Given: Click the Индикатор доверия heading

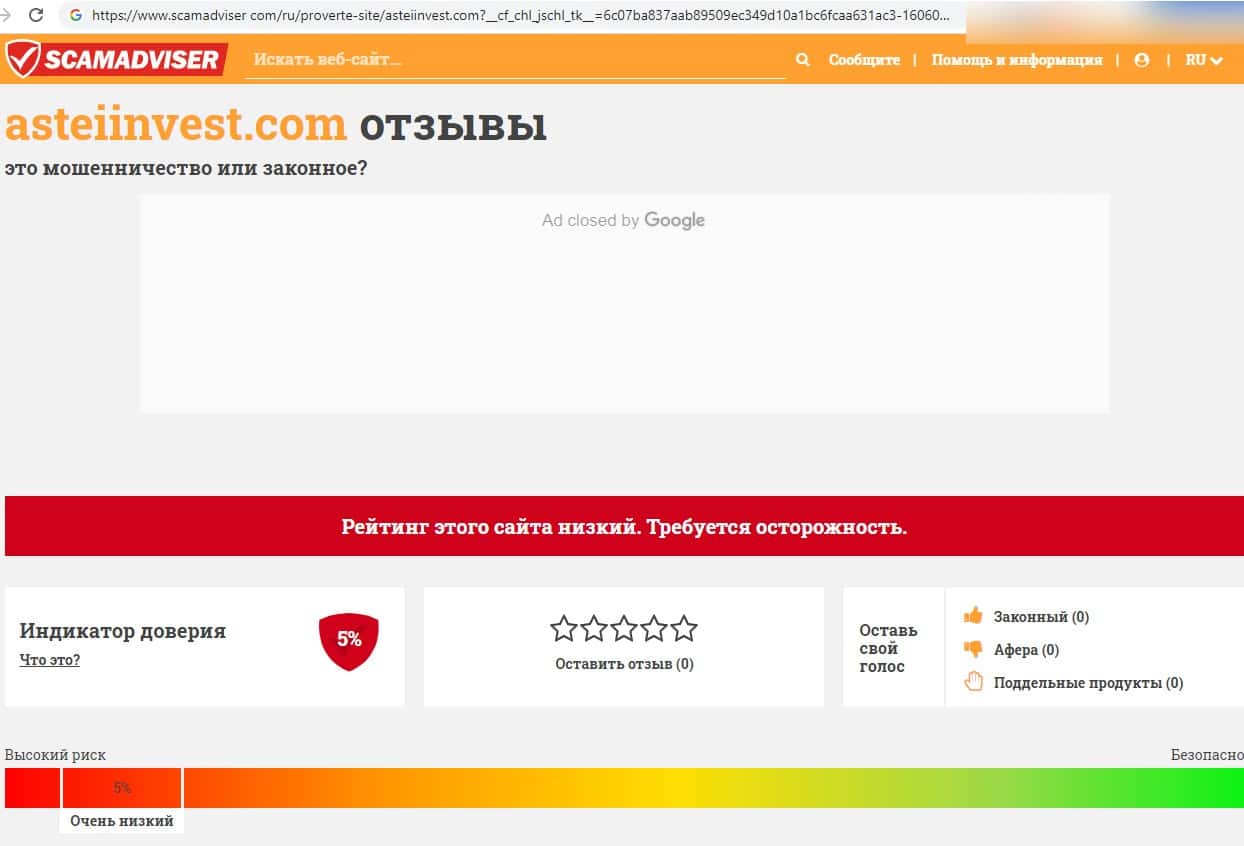Looking at the screenshot, I should click(x=123, y=631).
